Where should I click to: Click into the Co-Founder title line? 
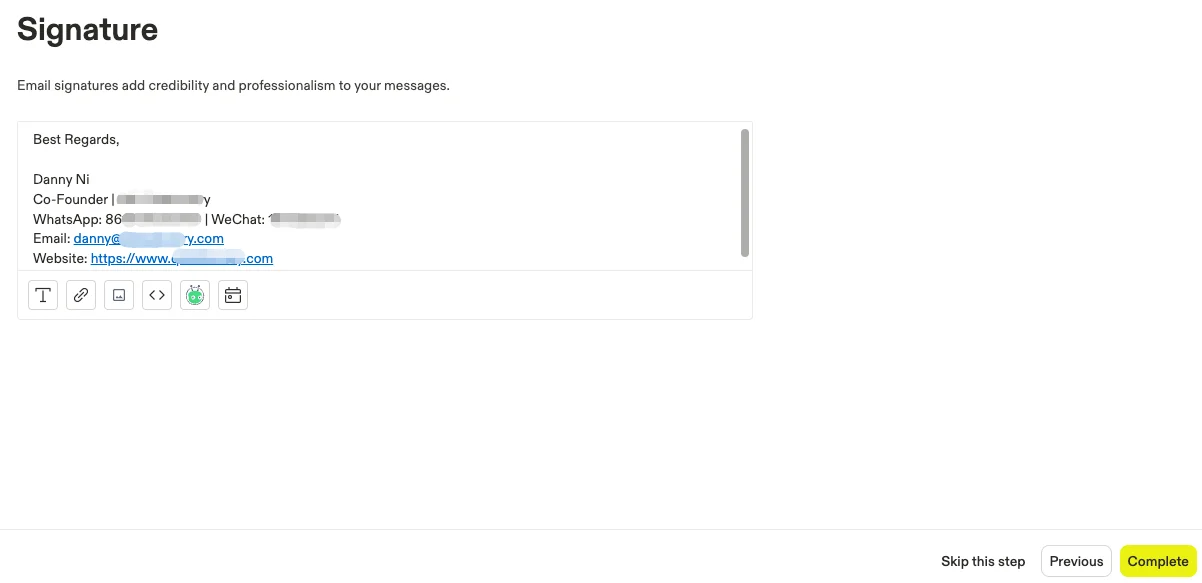tap(121, 199)
